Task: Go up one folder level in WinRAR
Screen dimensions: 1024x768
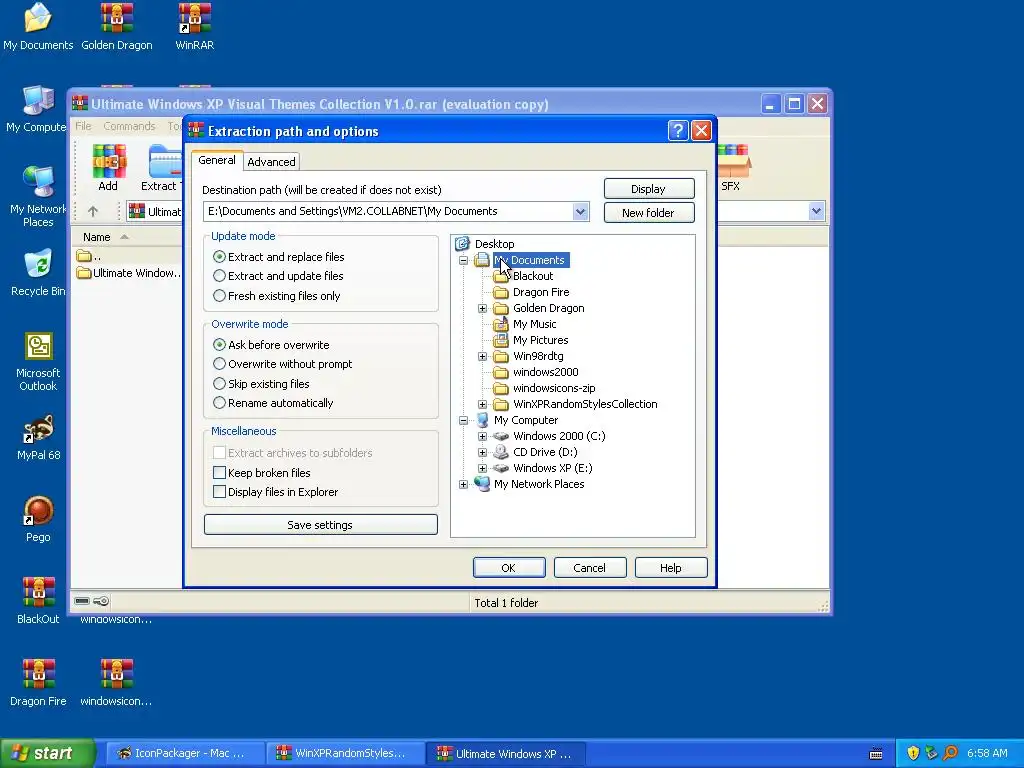Action: pyautogui.click(x=93, y=212)
